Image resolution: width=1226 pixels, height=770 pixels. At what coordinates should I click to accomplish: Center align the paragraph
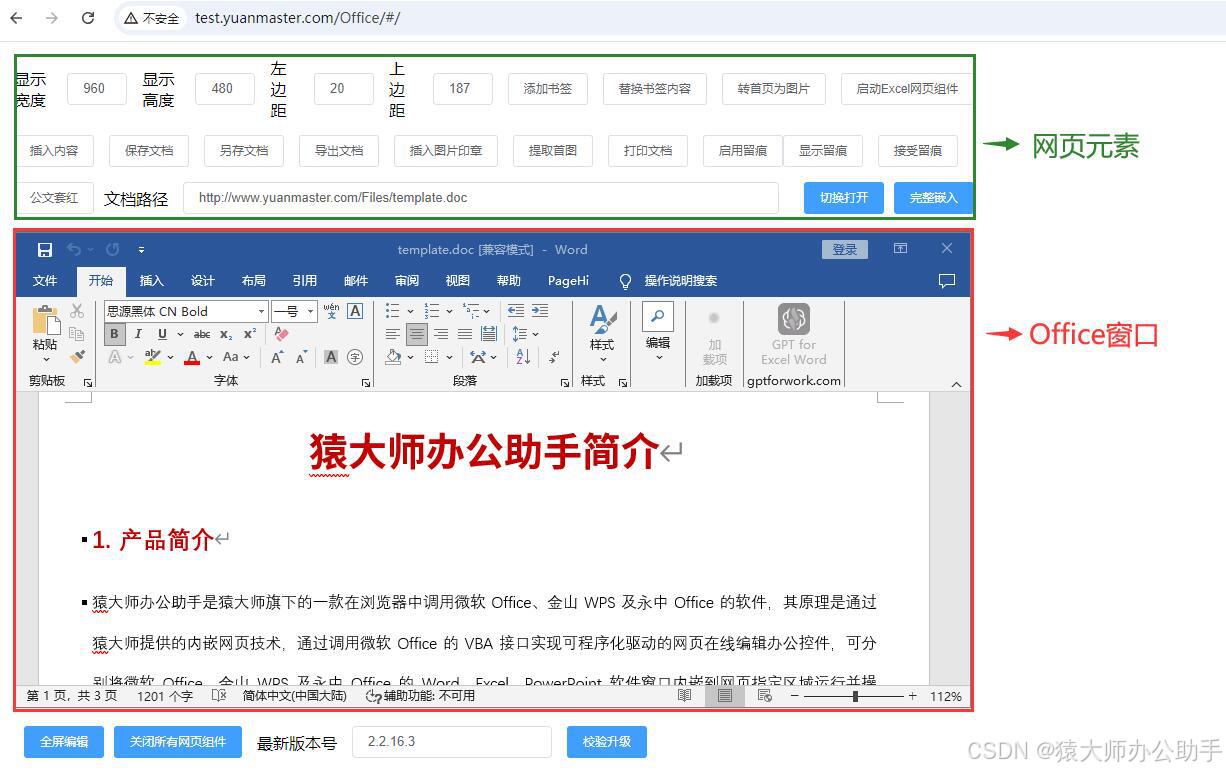tap(417, 334)
